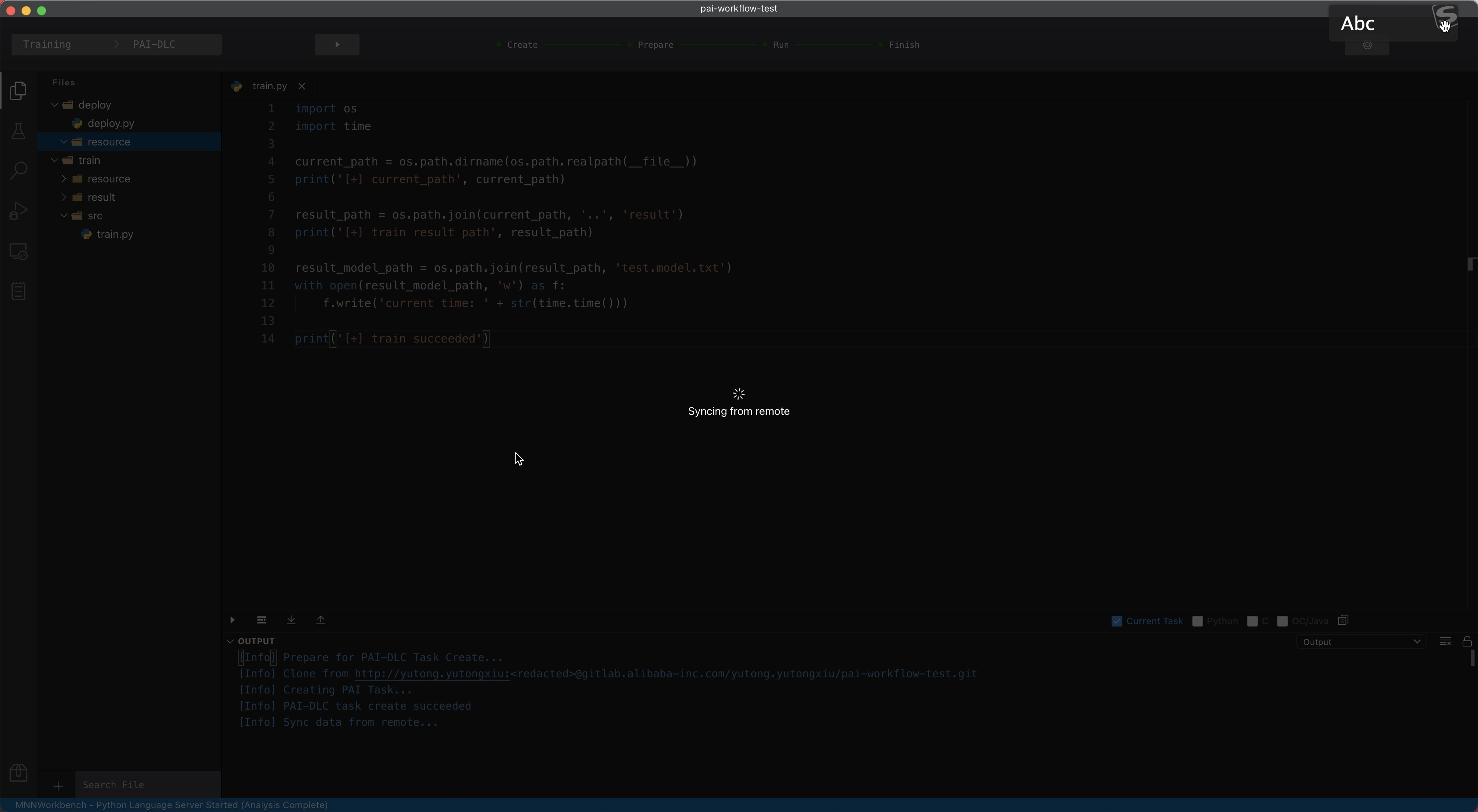Open train.py in the file tree
Screen dimensions: 1478x812
point(115,234)
